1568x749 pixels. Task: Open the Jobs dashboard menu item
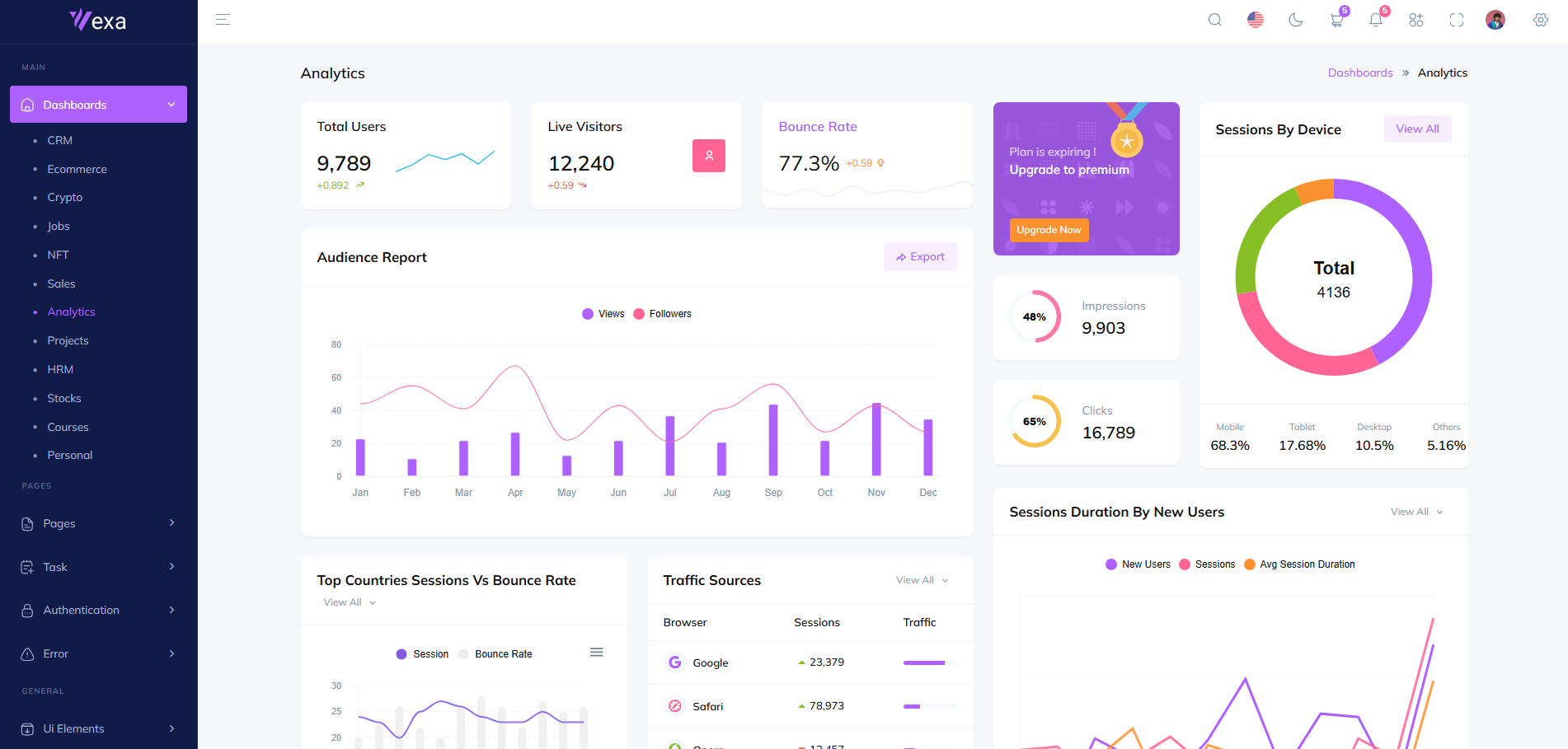click(58, 226)
